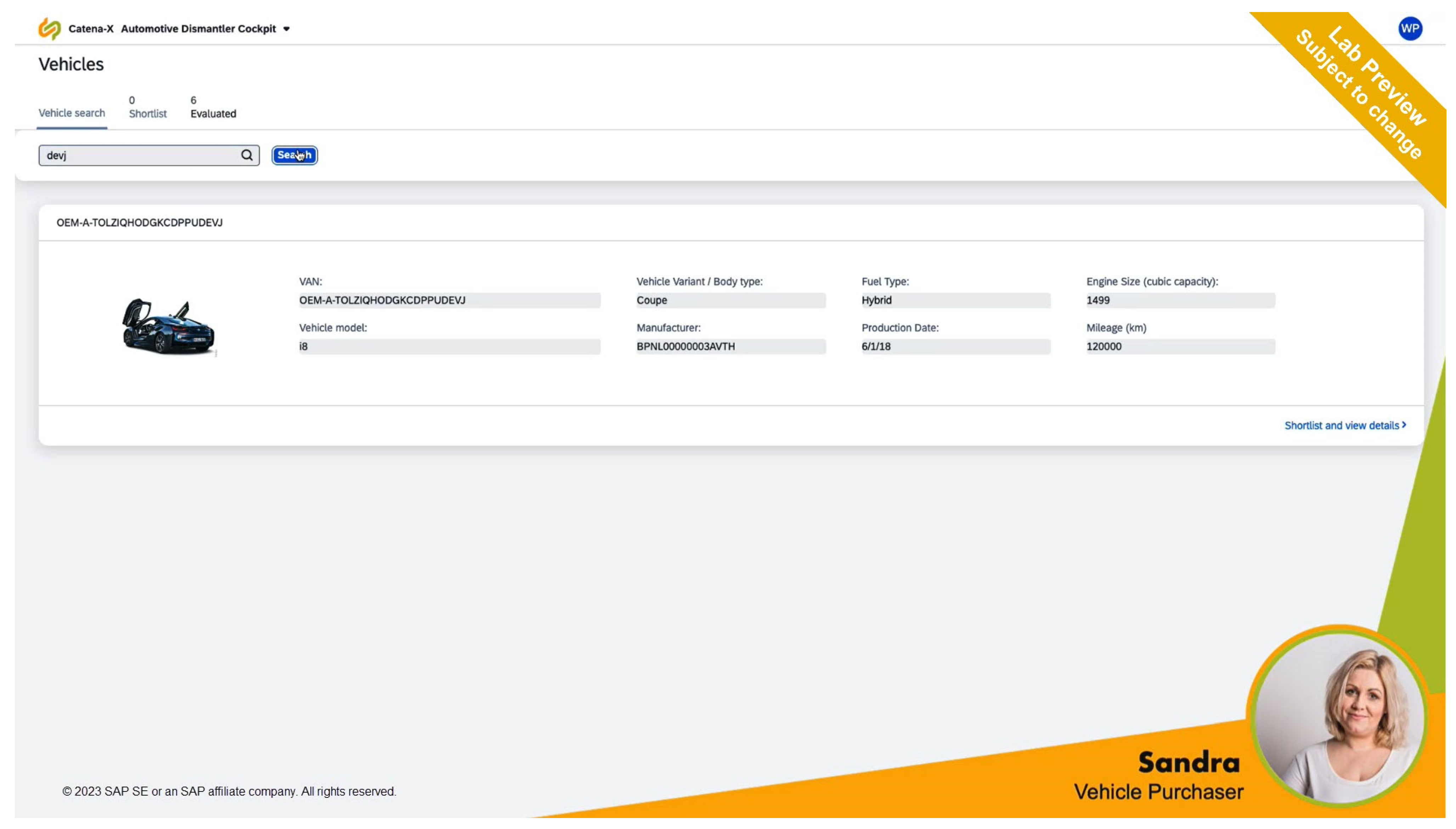Click the card header OEM-A-TOLZIQHODGKCDPPUDEVJ
1456x829 pixels.
[139, 223]
